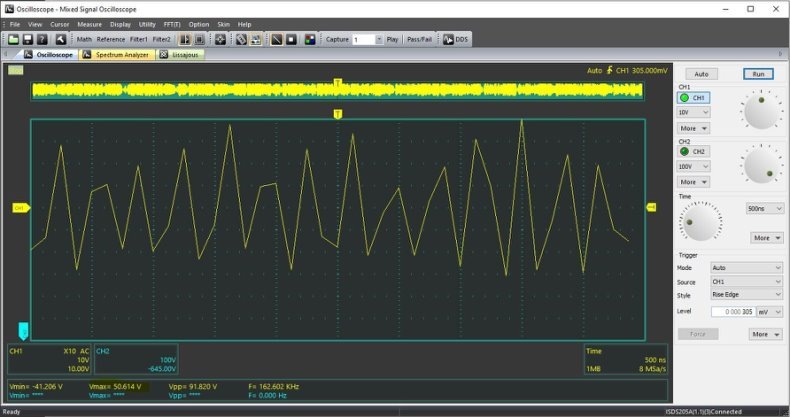Image resolution: width=790 pixels, height=417 pixels.
Task: Open the trigger Mode dropdown
Action: coord(747,268)
